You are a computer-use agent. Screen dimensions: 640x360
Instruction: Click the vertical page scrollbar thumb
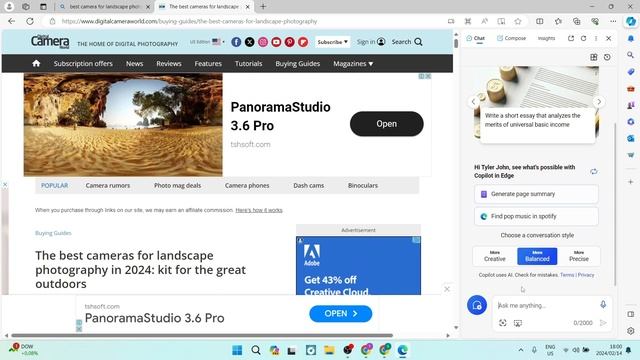(x=456, y=43)
